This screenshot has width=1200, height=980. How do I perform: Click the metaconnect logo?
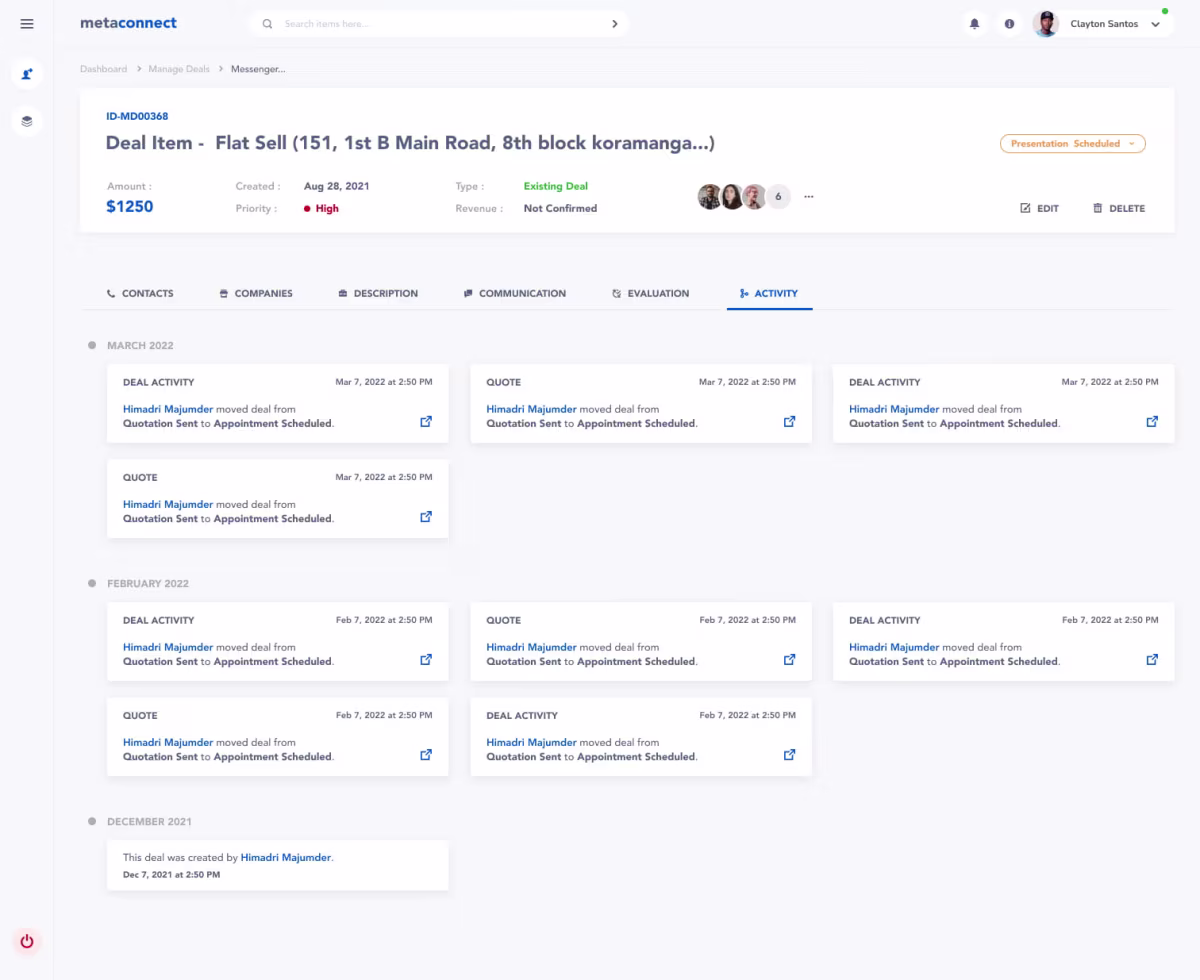tap(128, 23)
